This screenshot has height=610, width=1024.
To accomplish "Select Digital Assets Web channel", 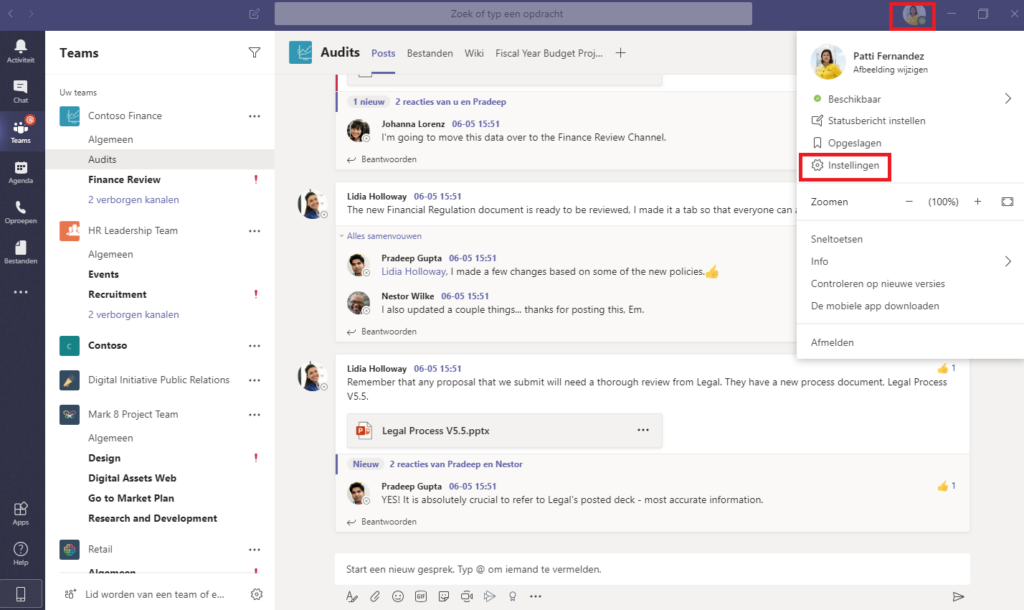I will pyautogui.click(x=132, y=478).
